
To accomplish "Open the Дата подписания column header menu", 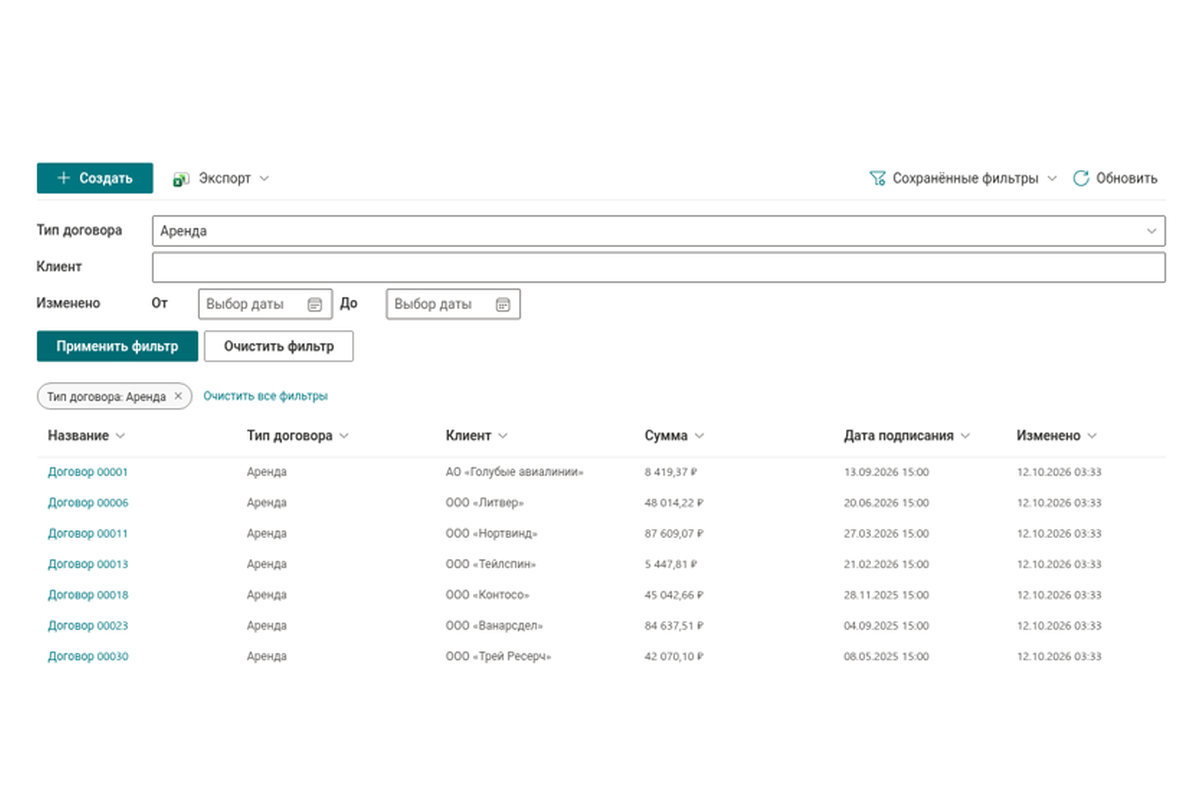I will coord(963,436).
